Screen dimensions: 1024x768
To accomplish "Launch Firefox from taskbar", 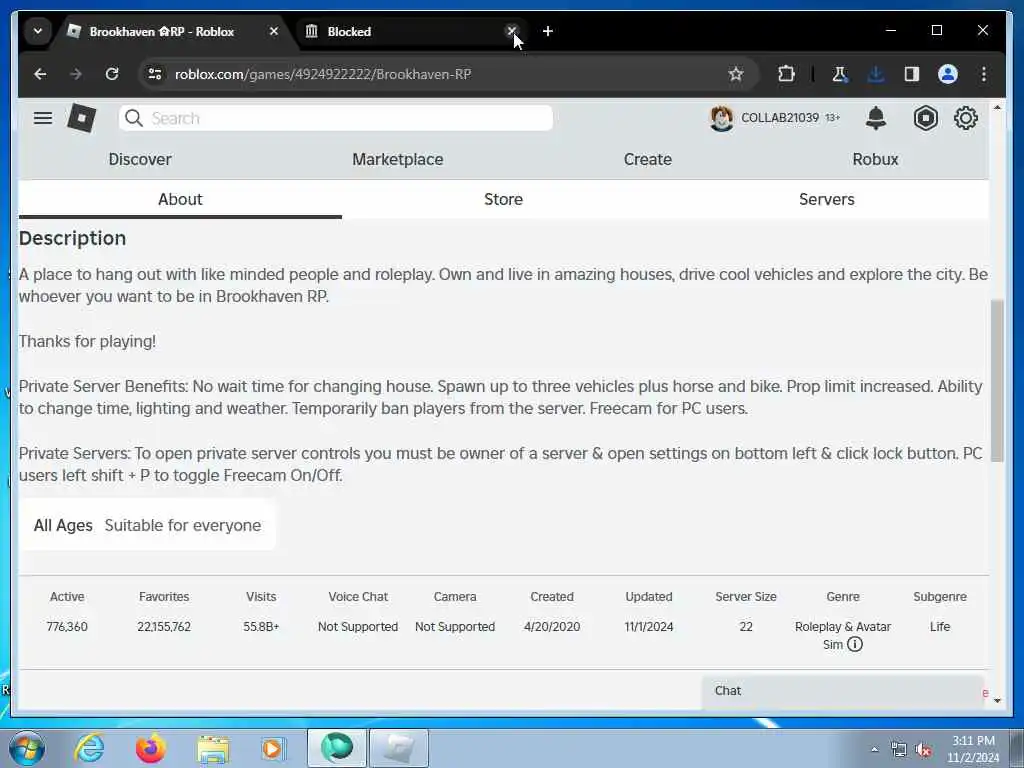I will pyautogui.click(x=151, y=748).
